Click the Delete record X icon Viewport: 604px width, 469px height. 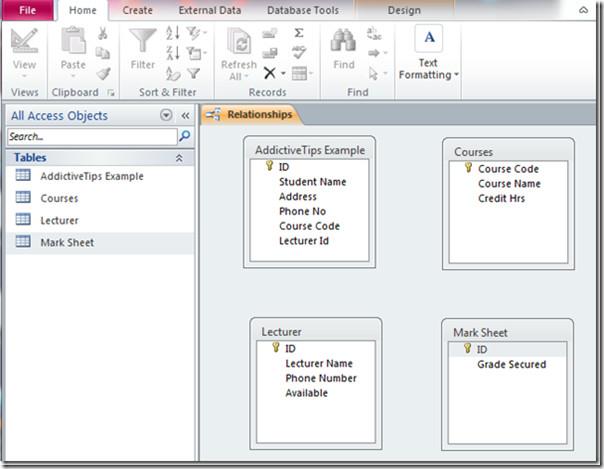coord(269,73)
